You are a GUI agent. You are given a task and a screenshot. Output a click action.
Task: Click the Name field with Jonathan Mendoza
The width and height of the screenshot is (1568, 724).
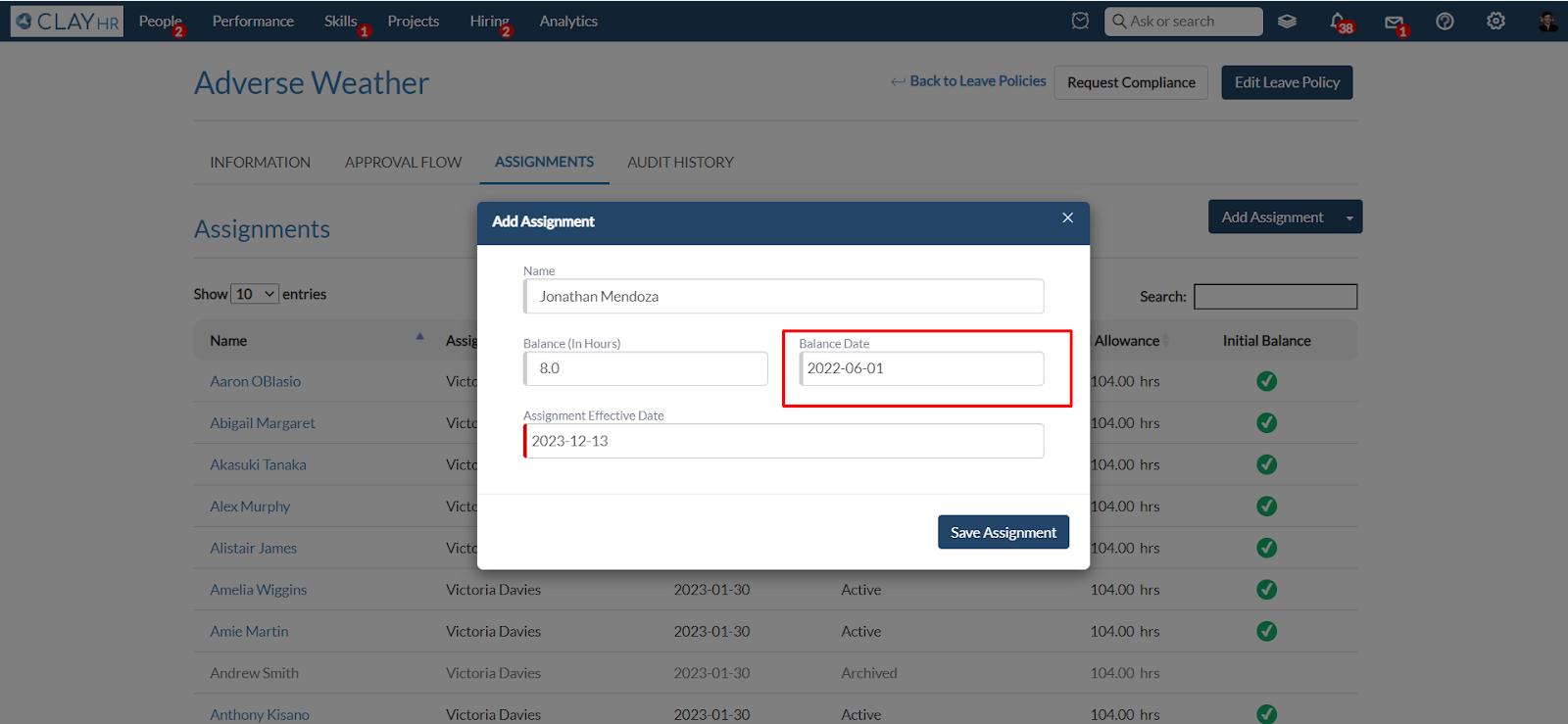[x=783, y=296]
